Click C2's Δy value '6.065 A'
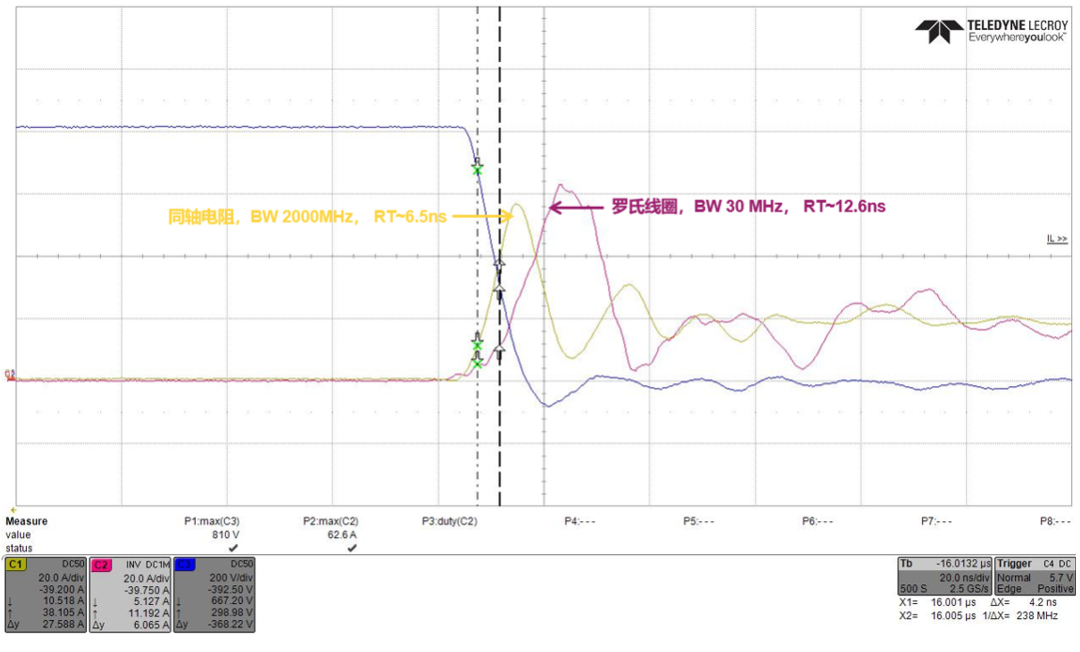 pos(151,624)
